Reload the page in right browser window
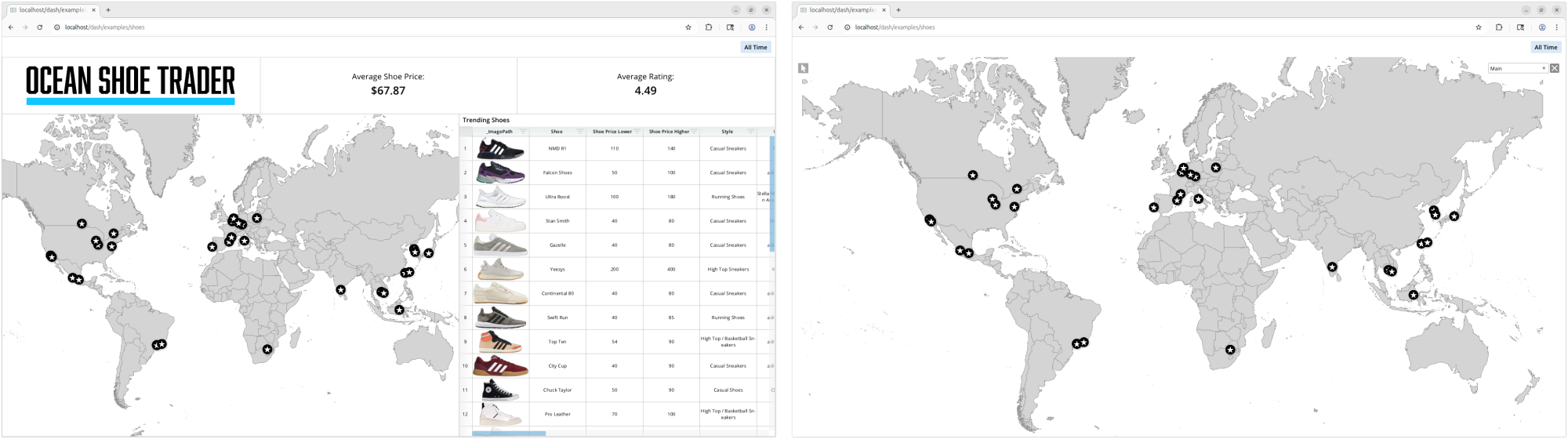1568x439 pixels. pyautogui.click(x=830, y=27)
